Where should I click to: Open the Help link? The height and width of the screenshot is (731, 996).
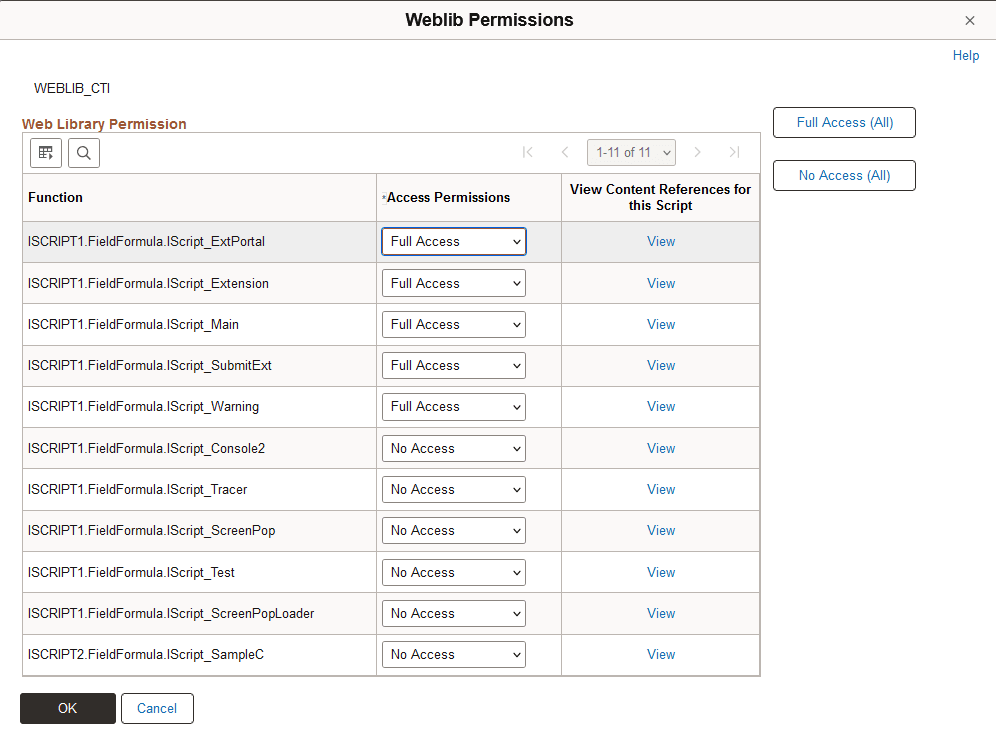(x=965, y=55)
